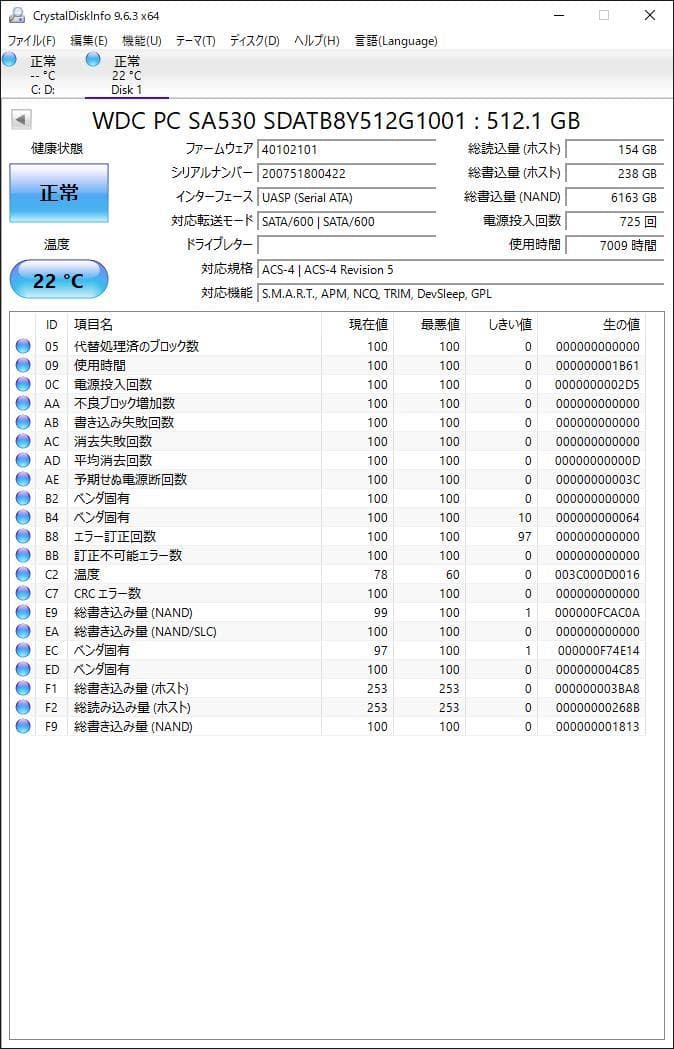The width and height of the screenshot is (674, 1049).
Task: Click the status icon for attribute B2
Action: [23, 498]
